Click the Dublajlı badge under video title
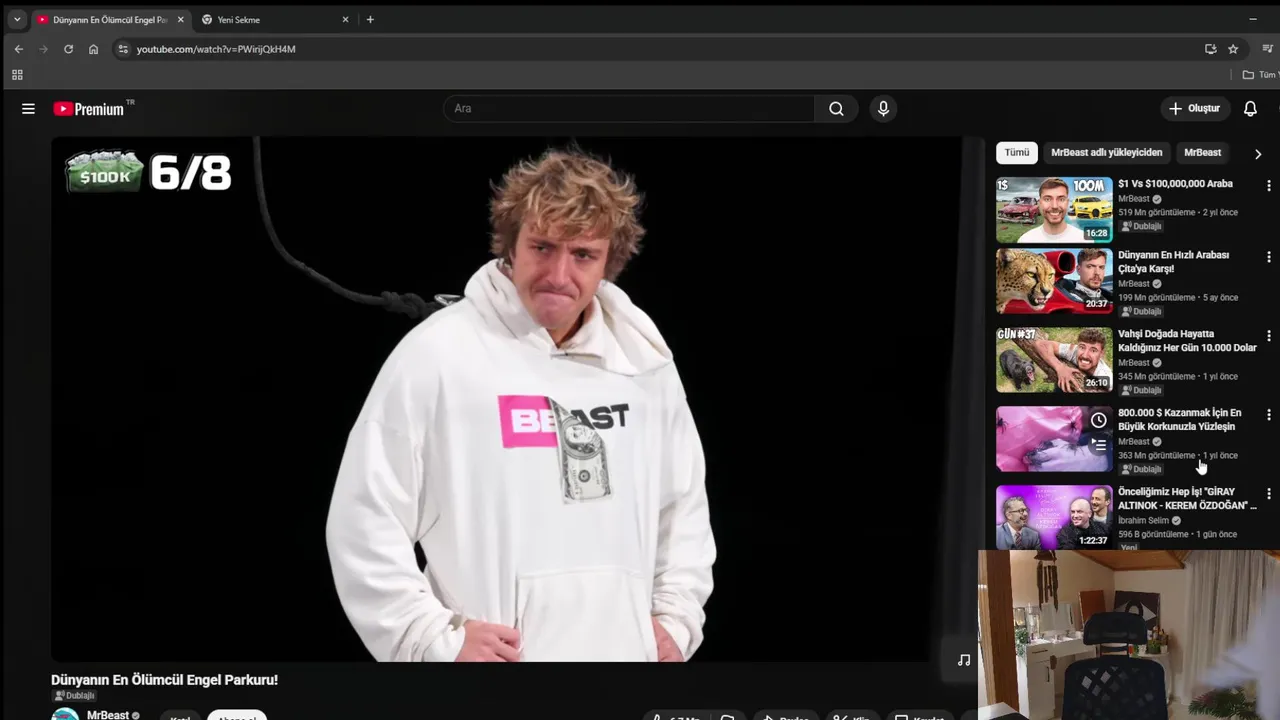Image resolution: width=1280 pixels, height=720 pixels. pyautogui.click(x=73, y=696)
